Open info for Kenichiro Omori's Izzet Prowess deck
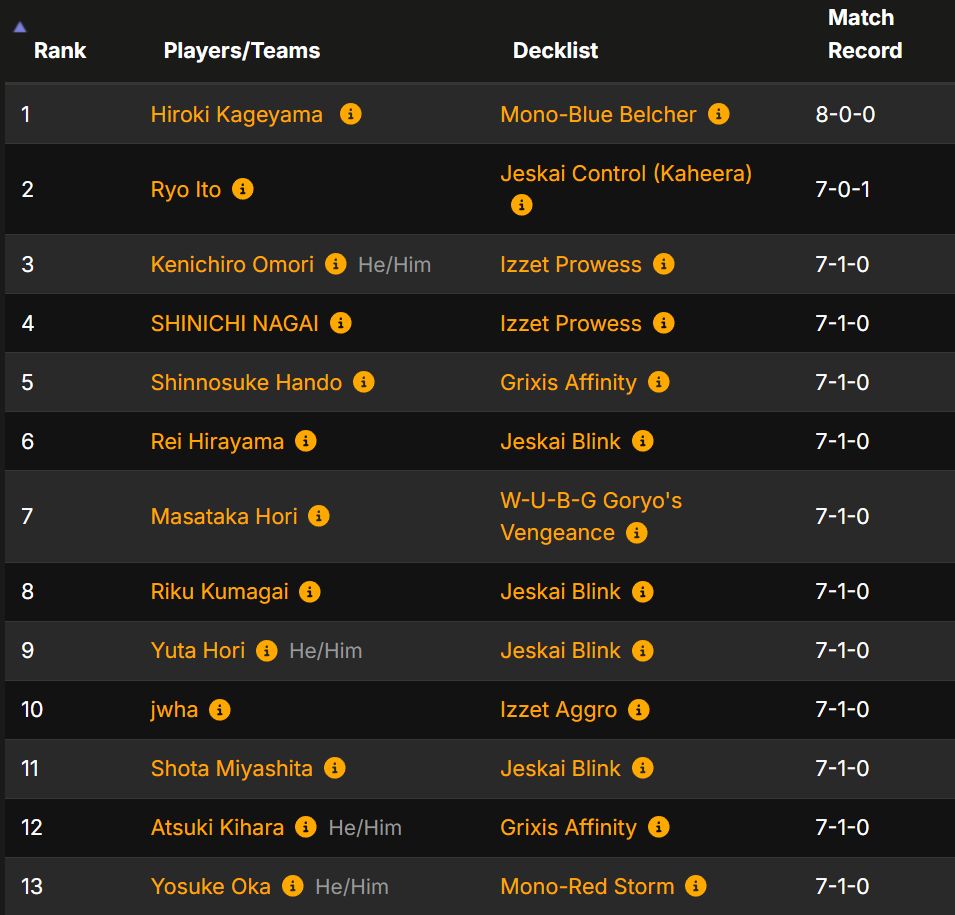The width and height of the screenshot is (955, 915). [x=662, y=264]
